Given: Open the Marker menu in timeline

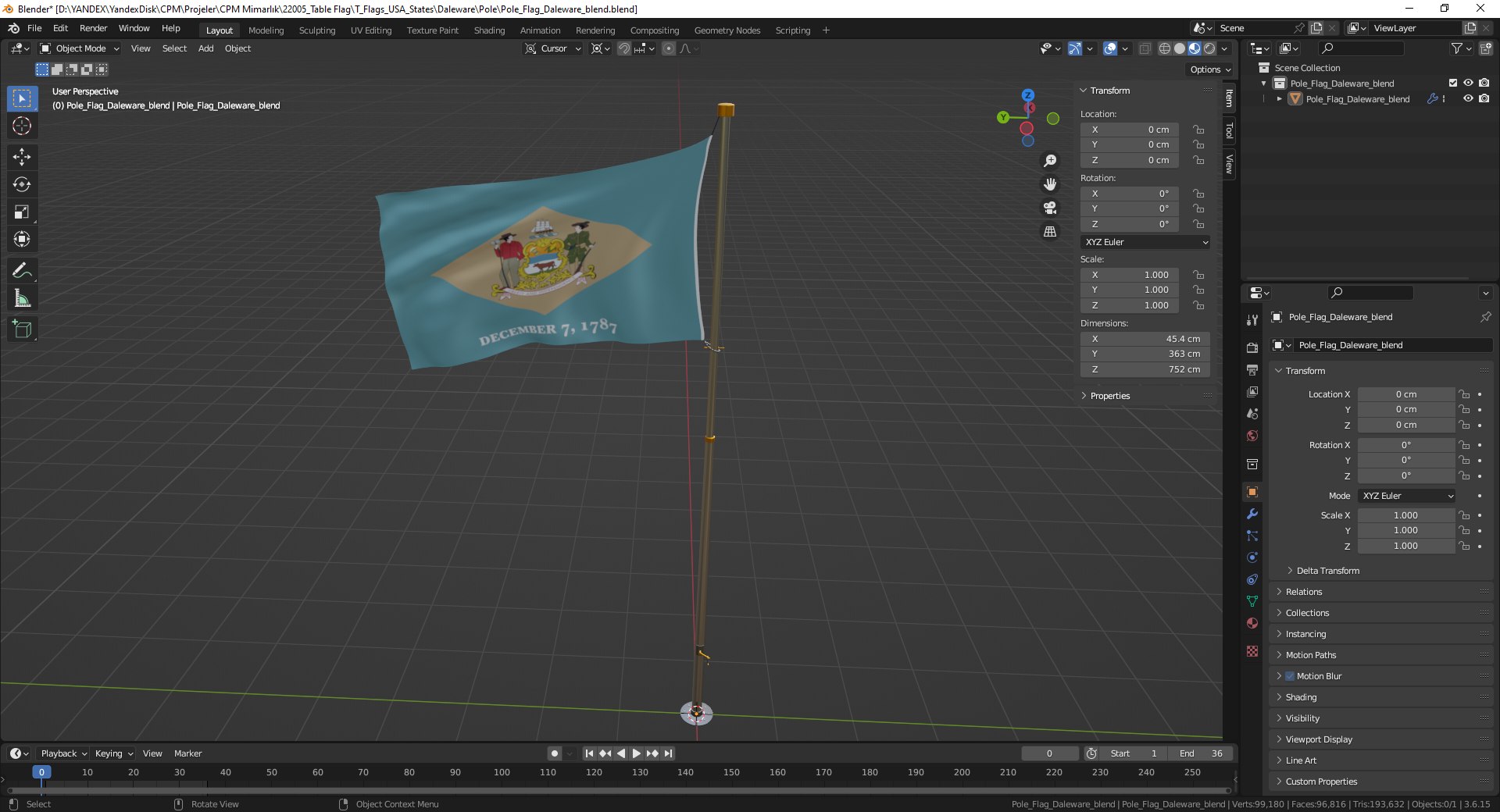Looking at the screenshot, I should pos(187,753).
